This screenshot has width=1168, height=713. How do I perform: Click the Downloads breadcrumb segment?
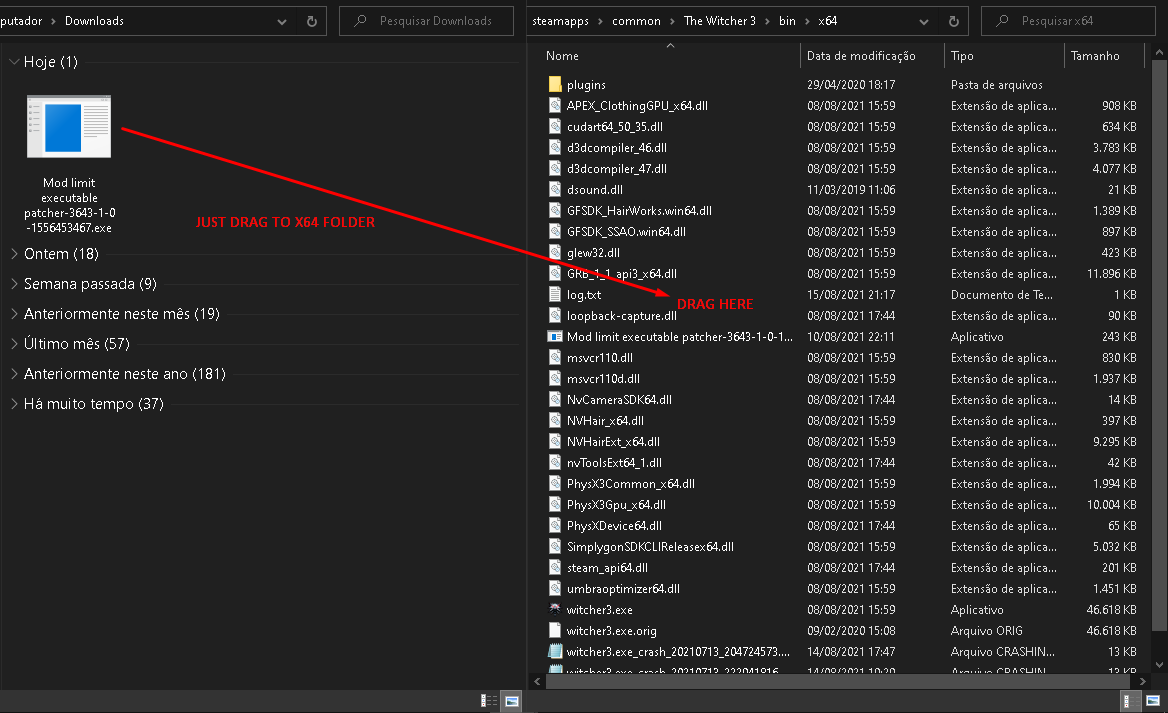click(x=94, y=21)
